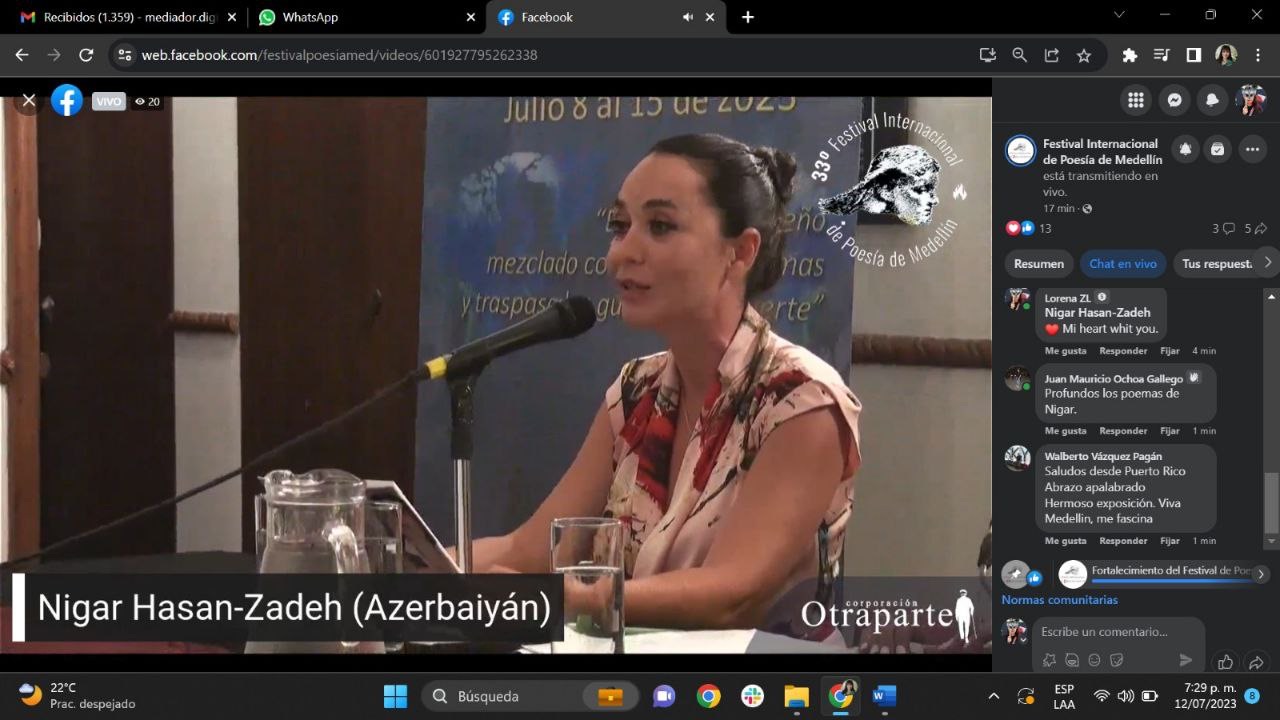The height and width of the screenshot is (720, 1280).
Task: Toggle the Chrome side panel
Action: point(1193,55)
